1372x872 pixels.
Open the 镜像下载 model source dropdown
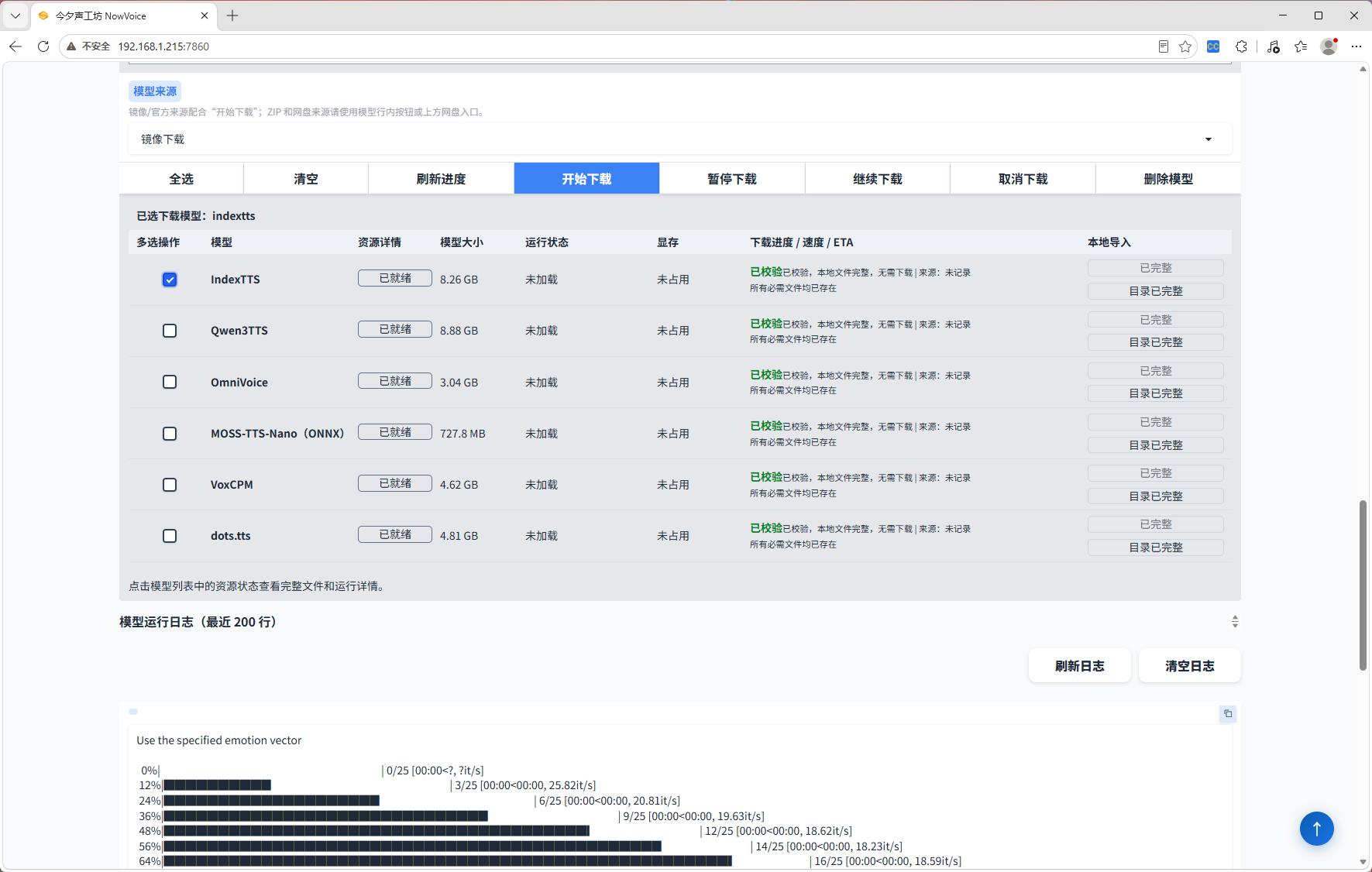pos(679,139)
